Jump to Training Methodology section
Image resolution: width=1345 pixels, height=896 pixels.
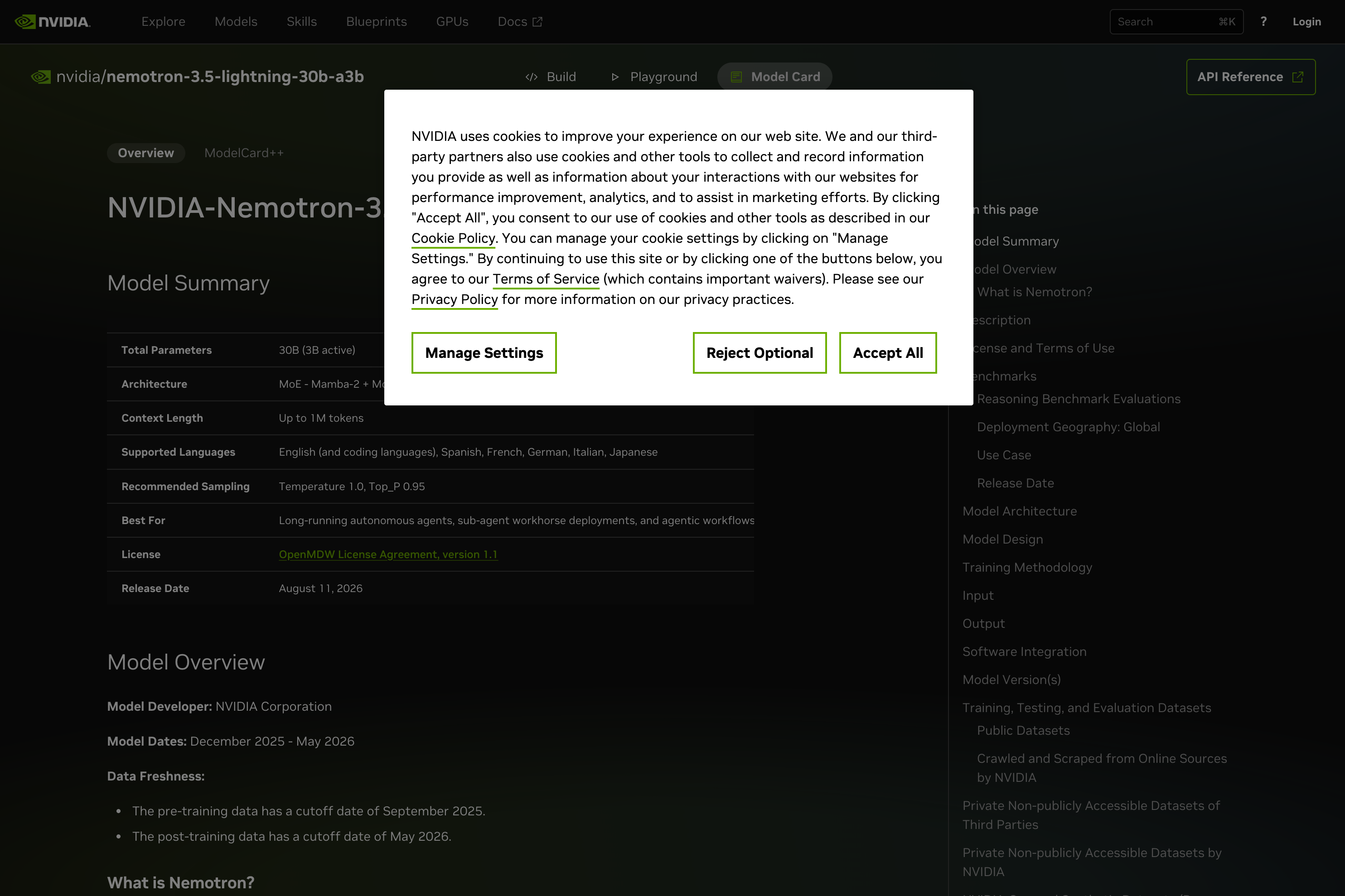(1027, 568)
